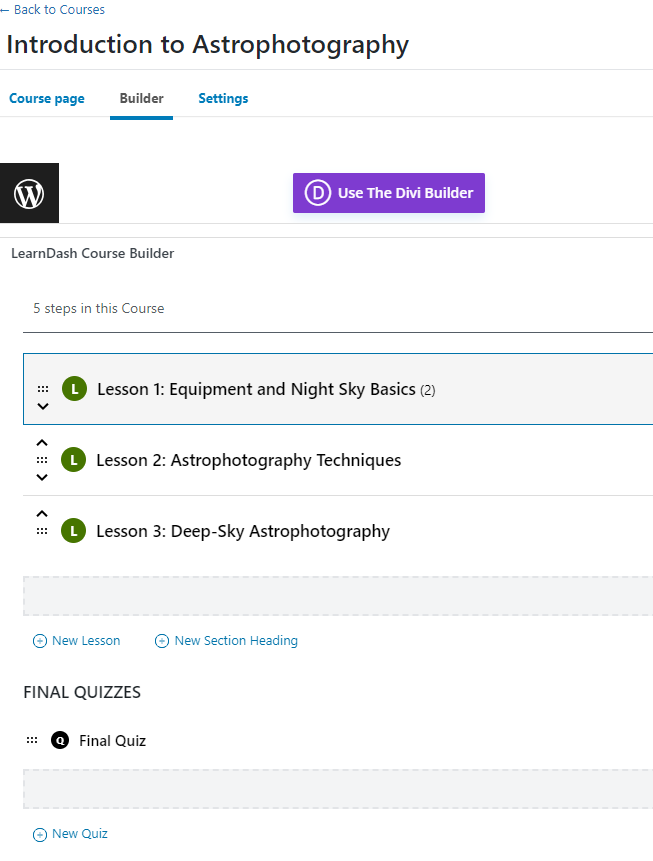
Task: Click the drag handle dots beside Final Quiz
Action: 32,740
